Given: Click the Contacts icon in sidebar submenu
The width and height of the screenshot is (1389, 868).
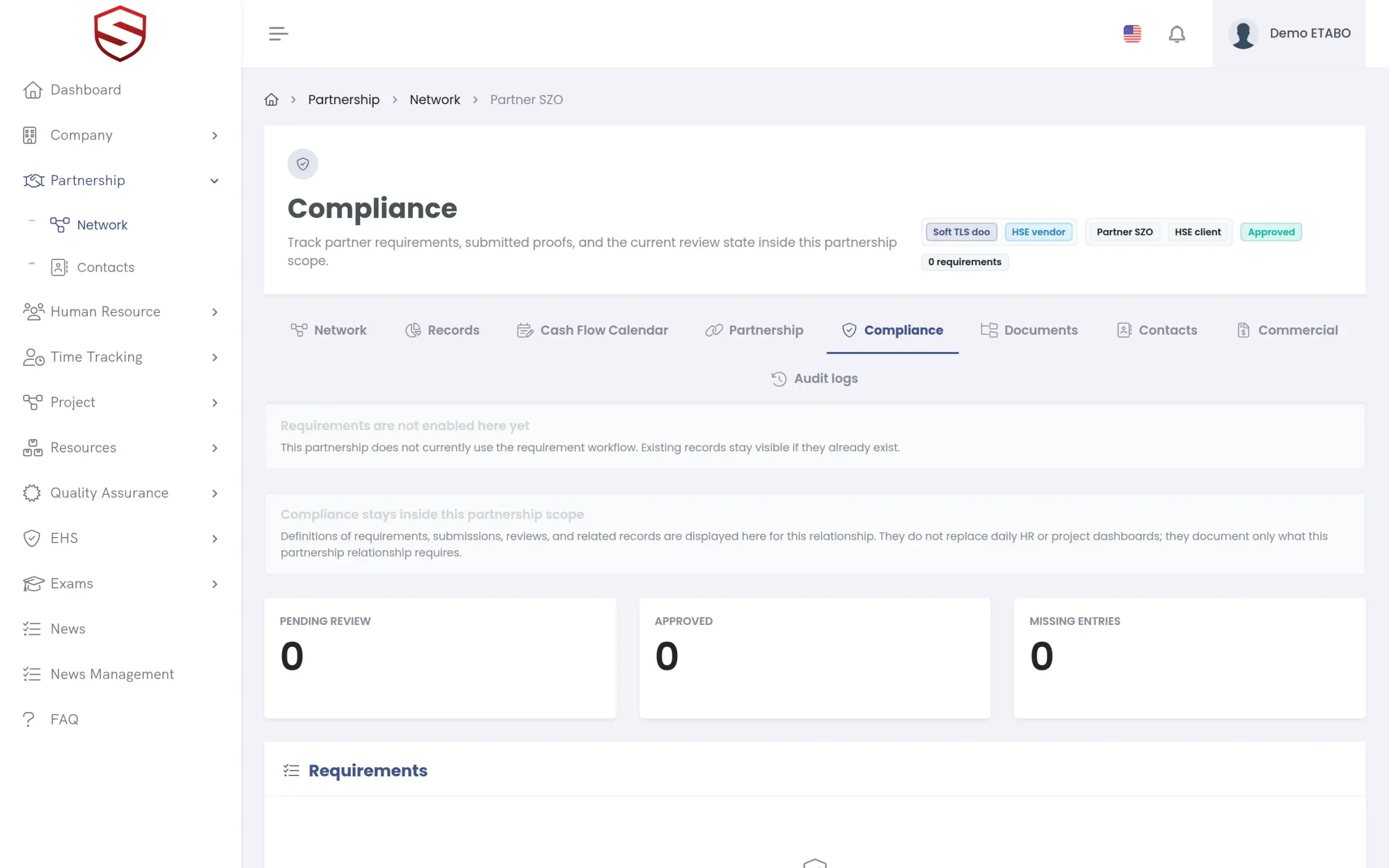Looking at the screenshot, I should pos(59,267).
